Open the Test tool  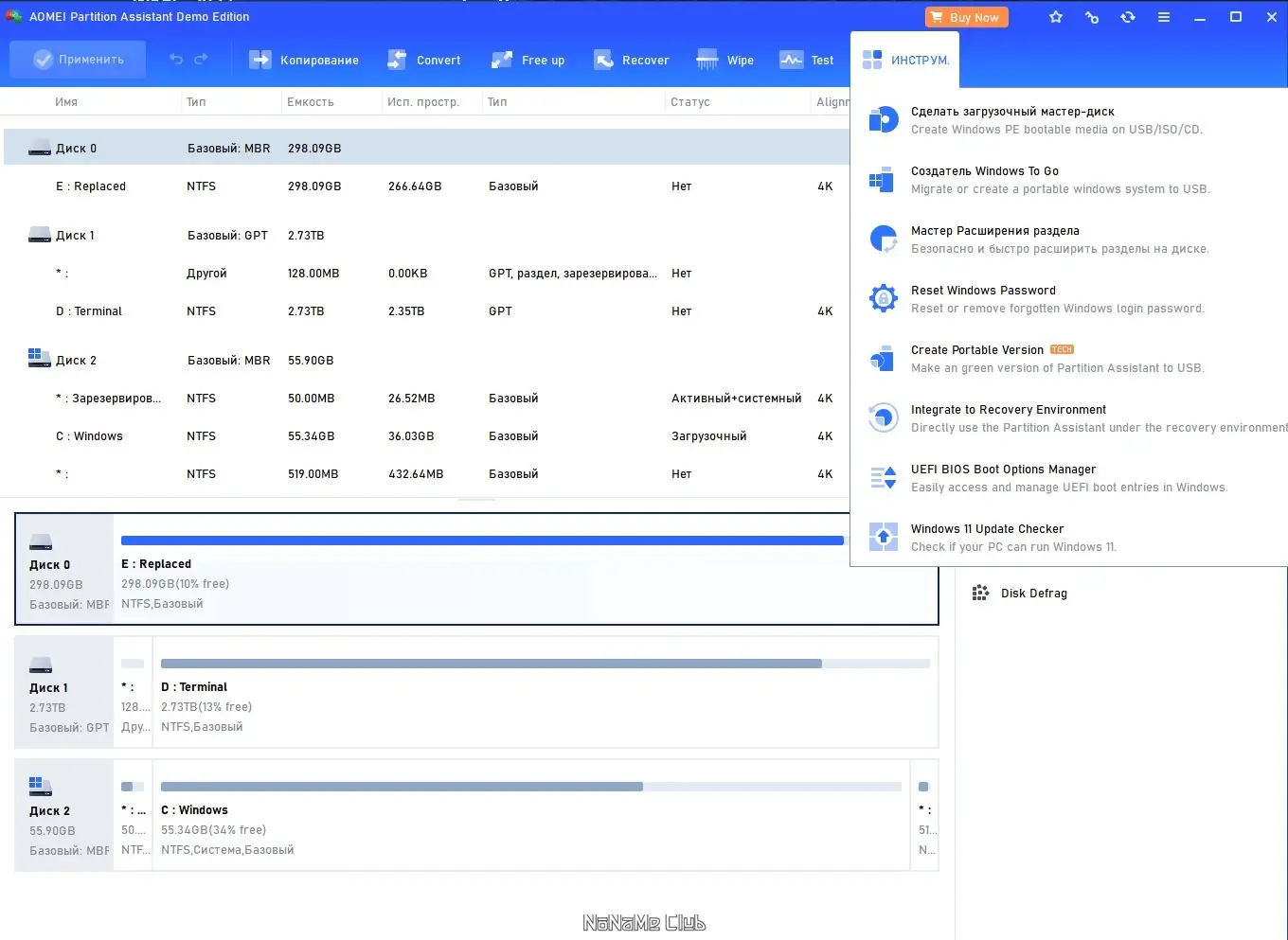(x=807, y=60)
